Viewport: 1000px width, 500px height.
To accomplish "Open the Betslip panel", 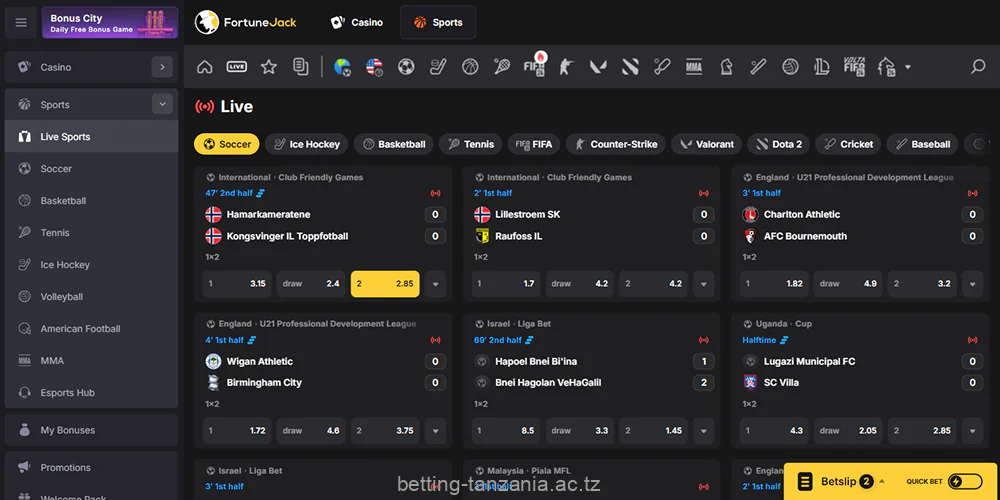I will click(x=842, y=482).
